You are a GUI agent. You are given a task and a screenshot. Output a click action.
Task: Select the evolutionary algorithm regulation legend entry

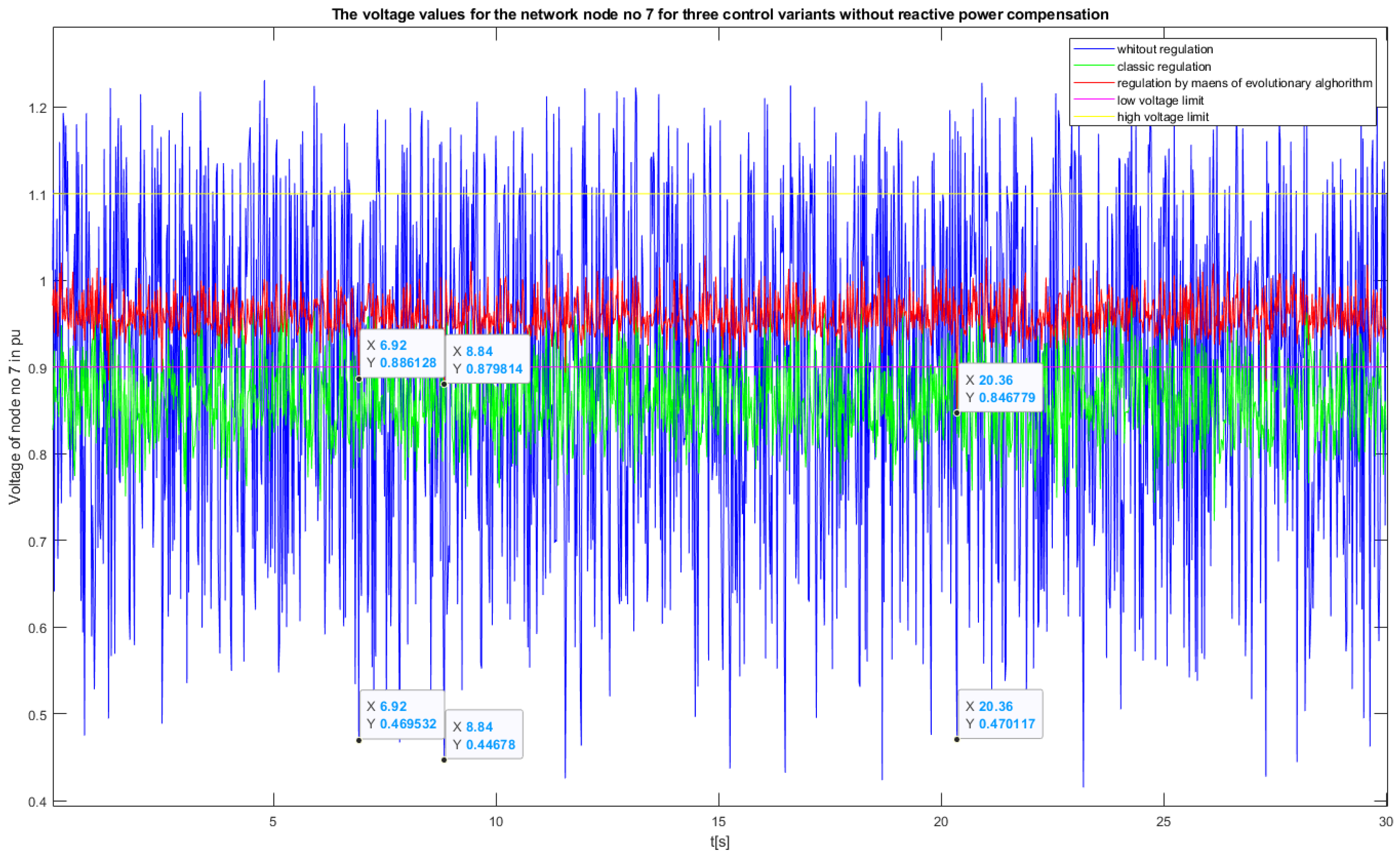[1244, 83]
